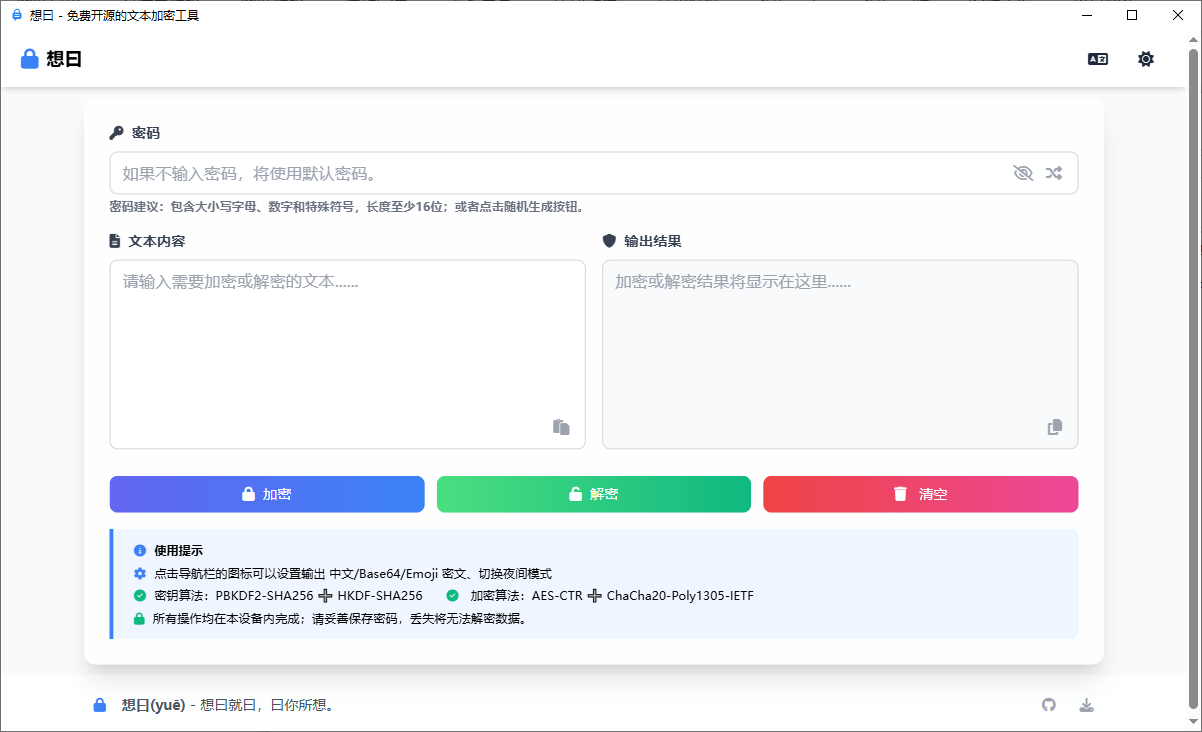Screen dimensions: 1202x732
Task: Click the 加密 encrypt button
Action: tap(267, 494)
